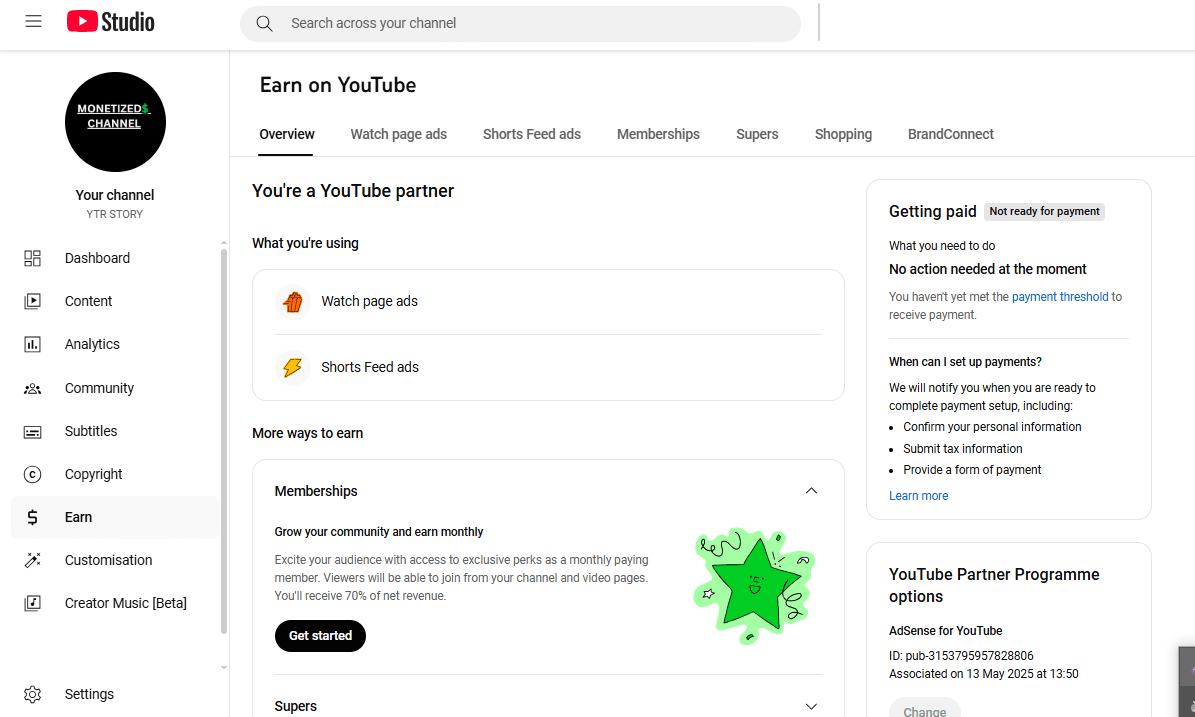
Task: Open Copyright in the sidebar
Action: tap(115, 475)
